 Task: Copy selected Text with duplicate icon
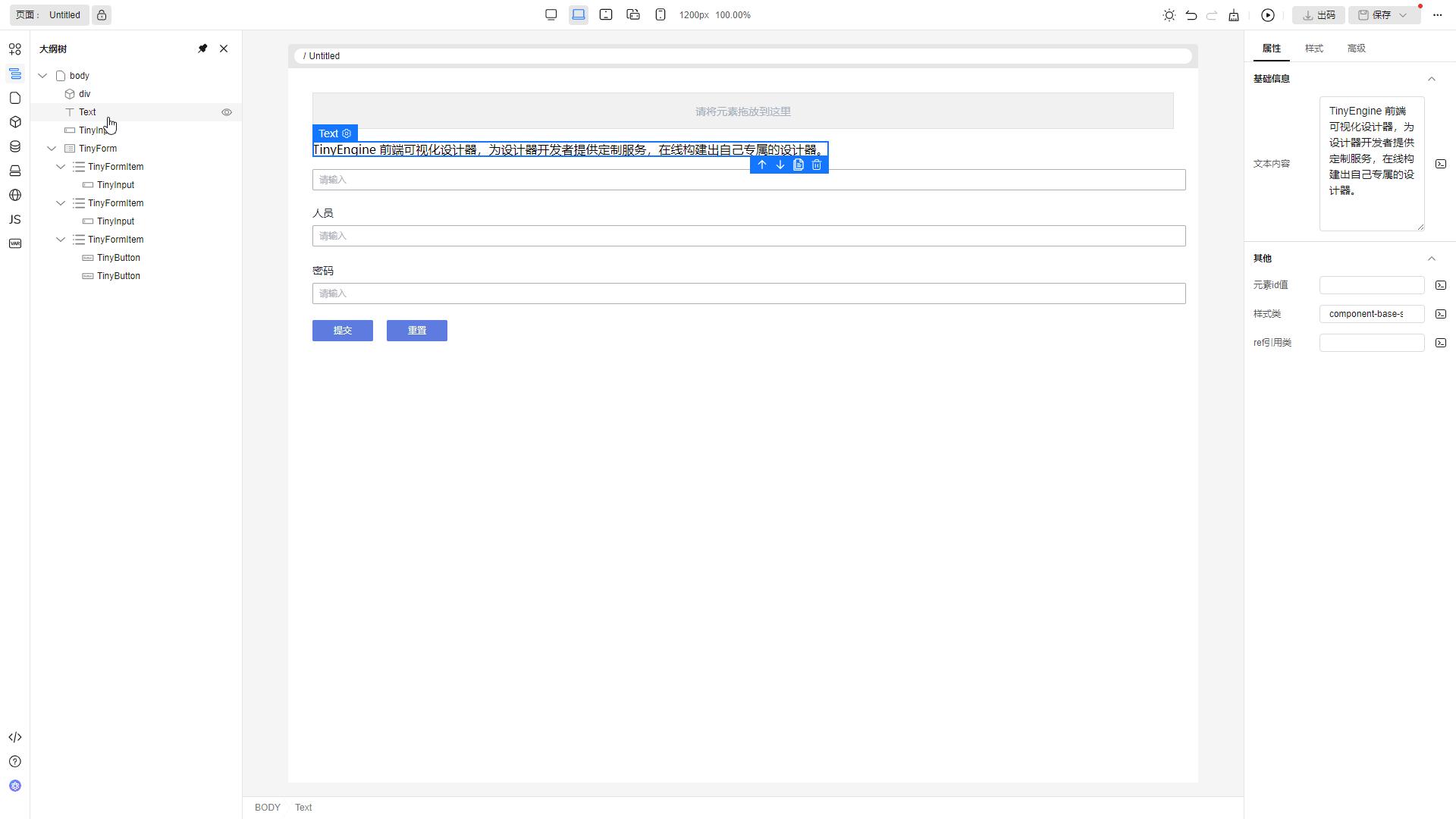tap(799, 165)
